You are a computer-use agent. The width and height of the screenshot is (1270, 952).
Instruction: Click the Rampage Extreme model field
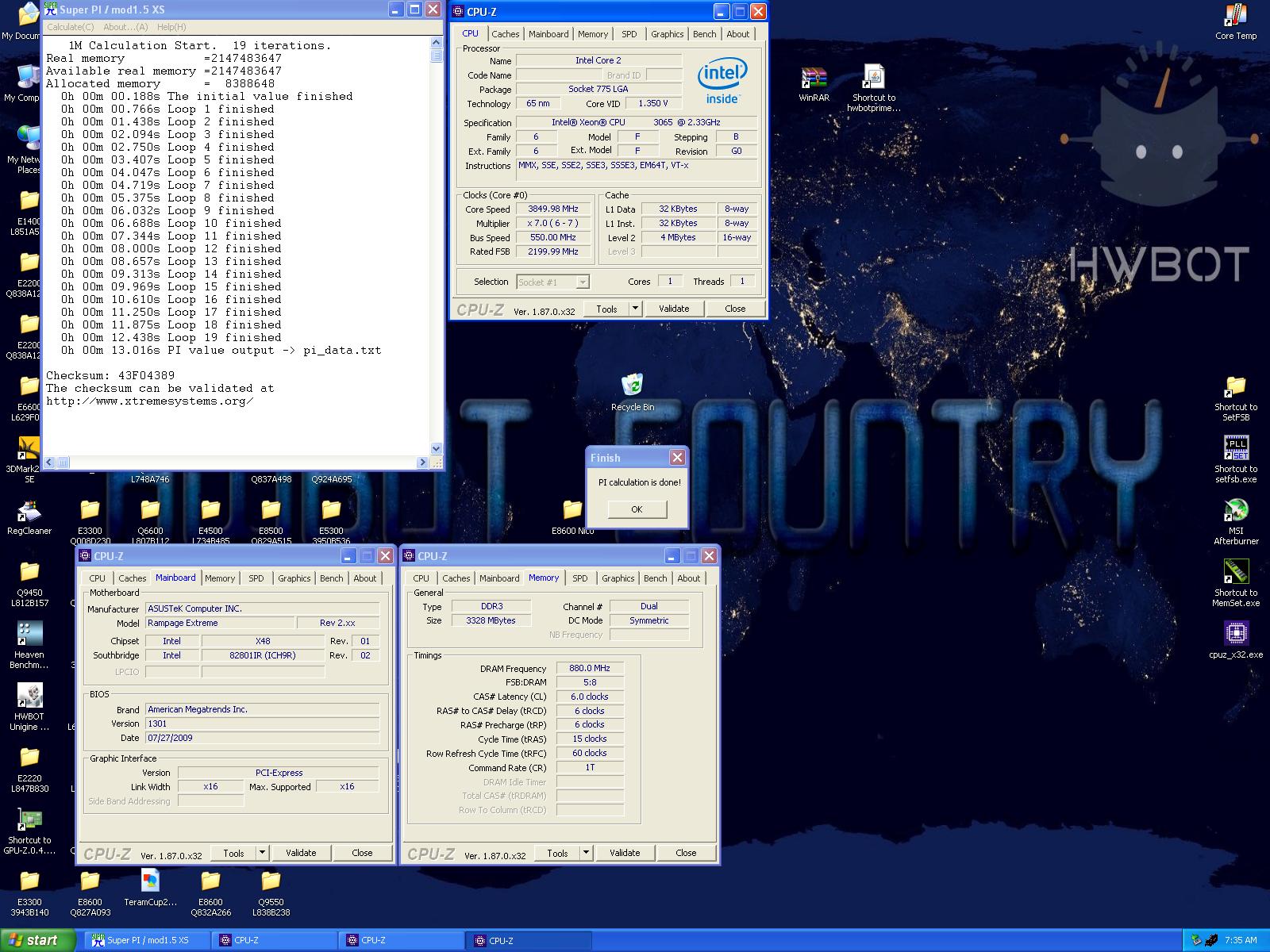click(220, 623)
